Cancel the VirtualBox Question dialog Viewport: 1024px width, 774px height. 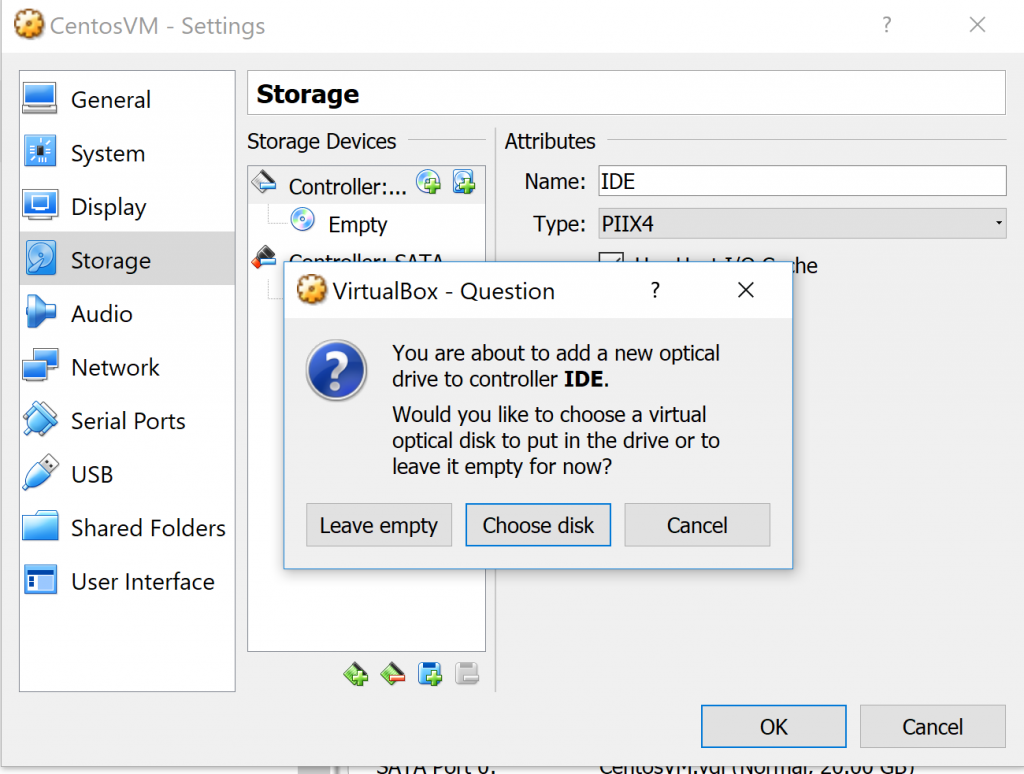(x=697, y=524)
